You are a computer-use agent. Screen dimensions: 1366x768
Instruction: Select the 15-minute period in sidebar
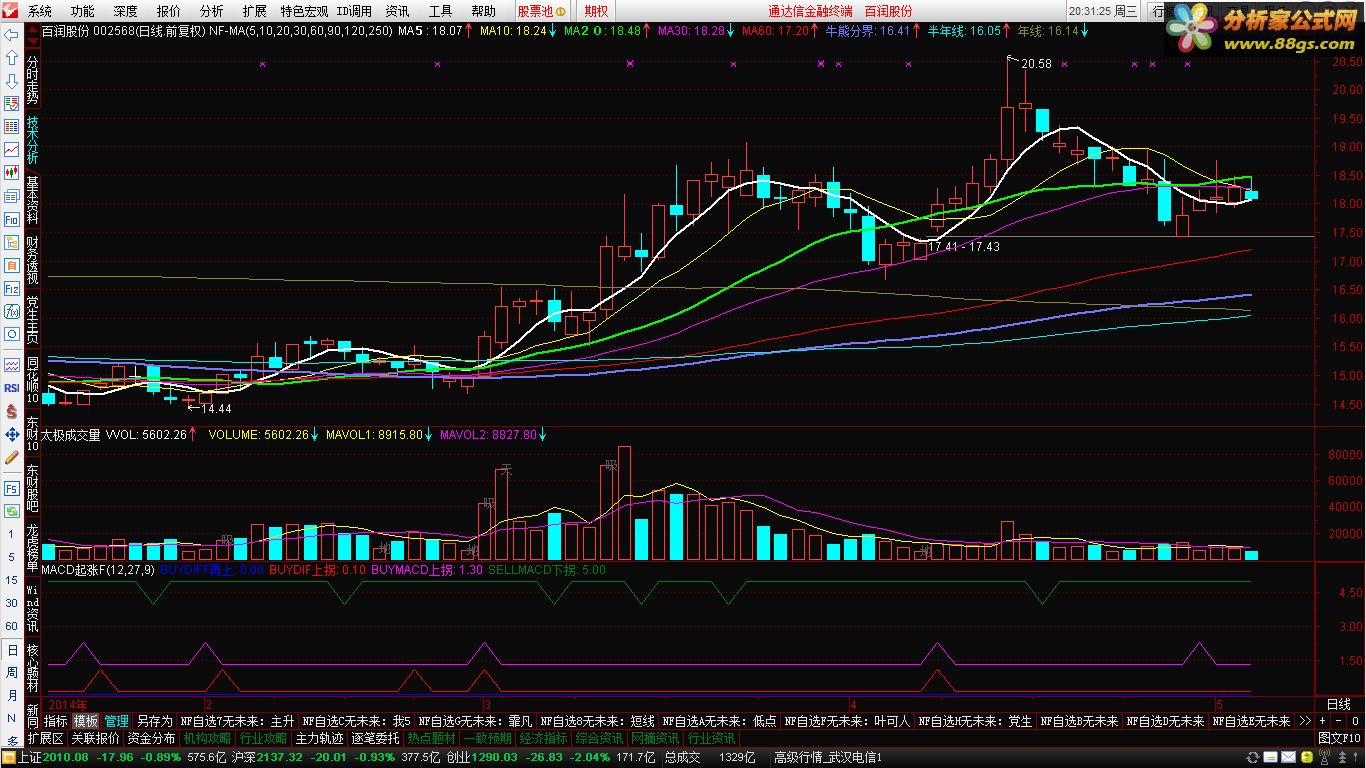pyautogui.click(x=12, y=580)
